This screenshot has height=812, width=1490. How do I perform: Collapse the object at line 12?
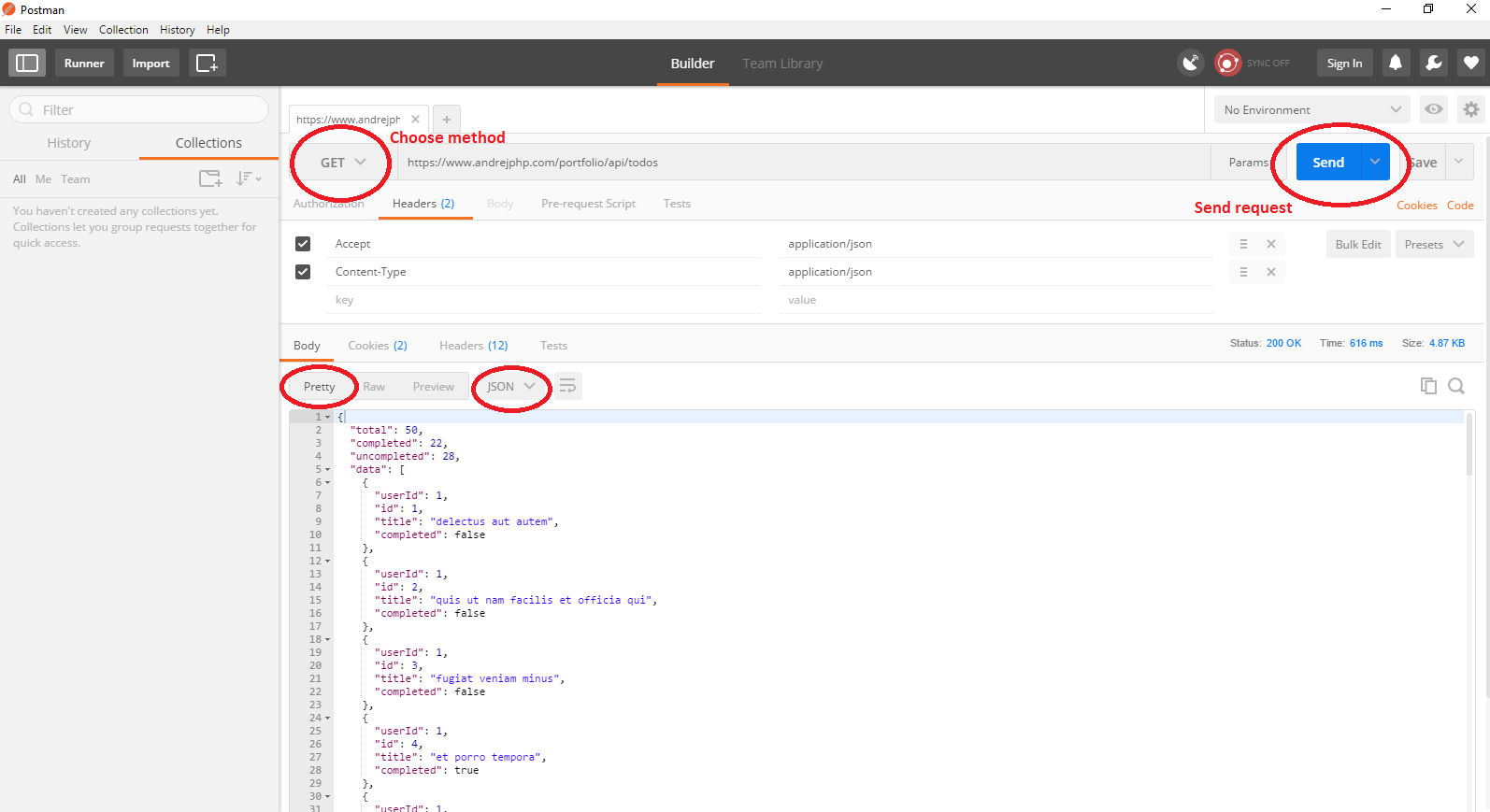coord(327,562)
